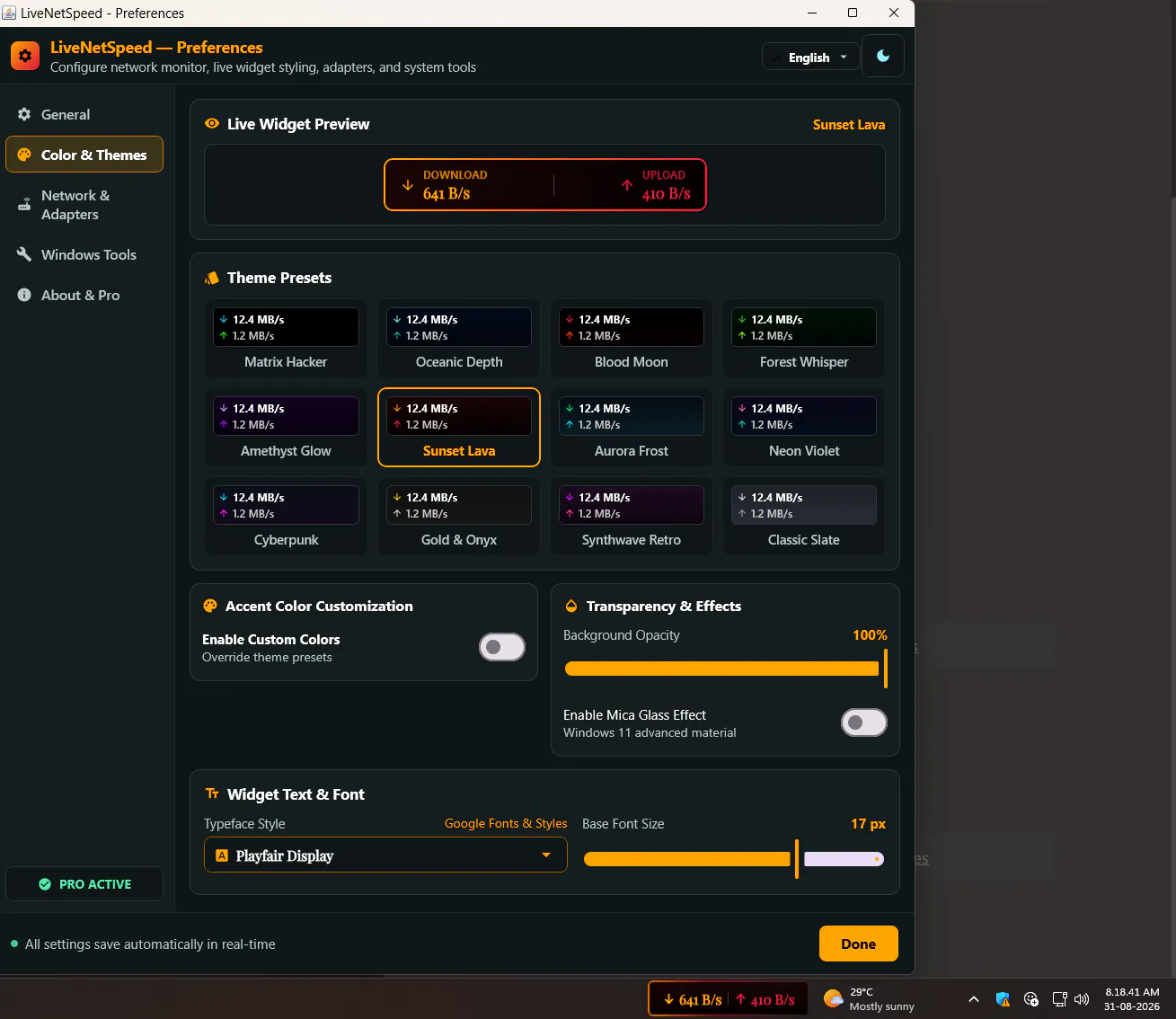This screenshot has height=1019, width=1176.
Task: Click the font 'A' icon in typeface box
Action: pos(222,855)
